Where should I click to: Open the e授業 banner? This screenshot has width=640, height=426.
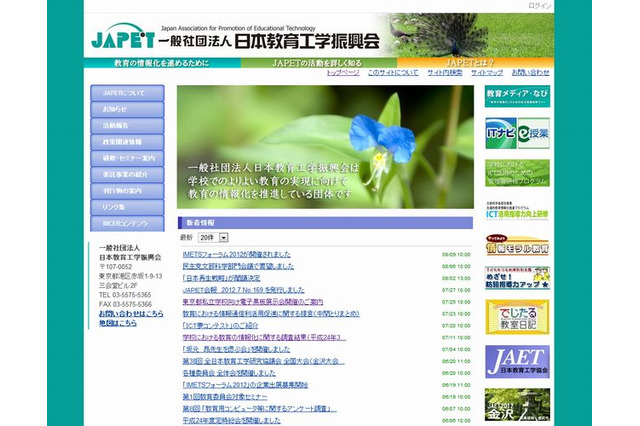pyautogui.click(x=533, y=133)
